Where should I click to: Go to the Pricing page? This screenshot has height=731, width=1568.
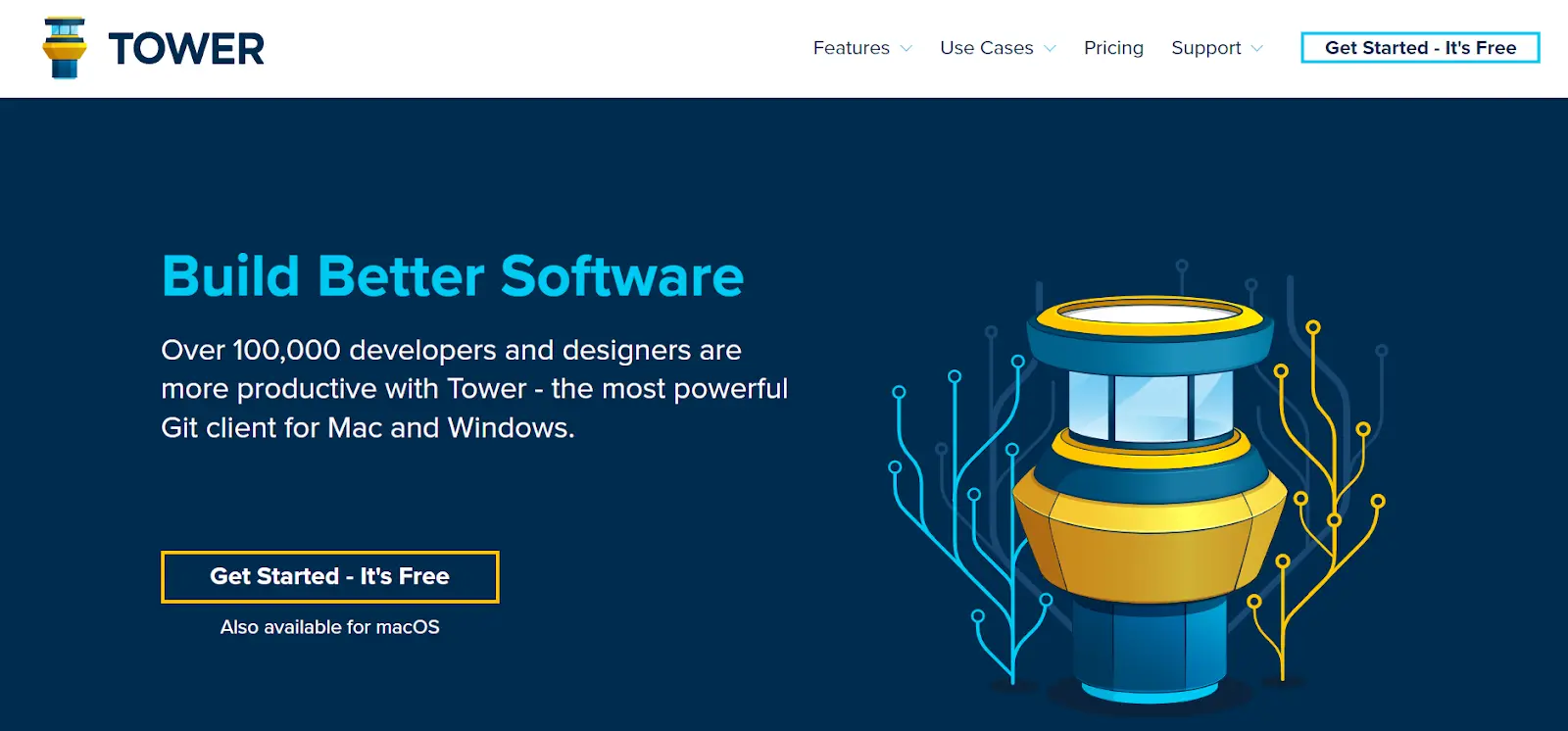[1113, 48]
